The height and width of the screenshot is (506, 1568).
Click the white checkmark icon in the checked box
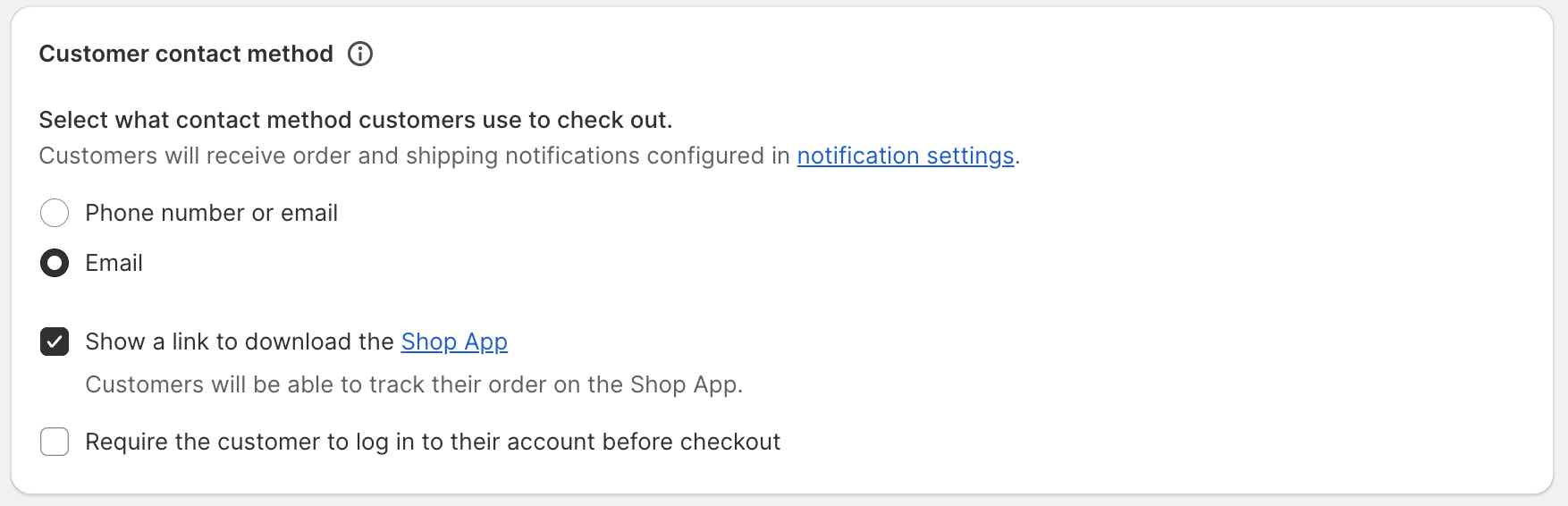tap(55, 342)
